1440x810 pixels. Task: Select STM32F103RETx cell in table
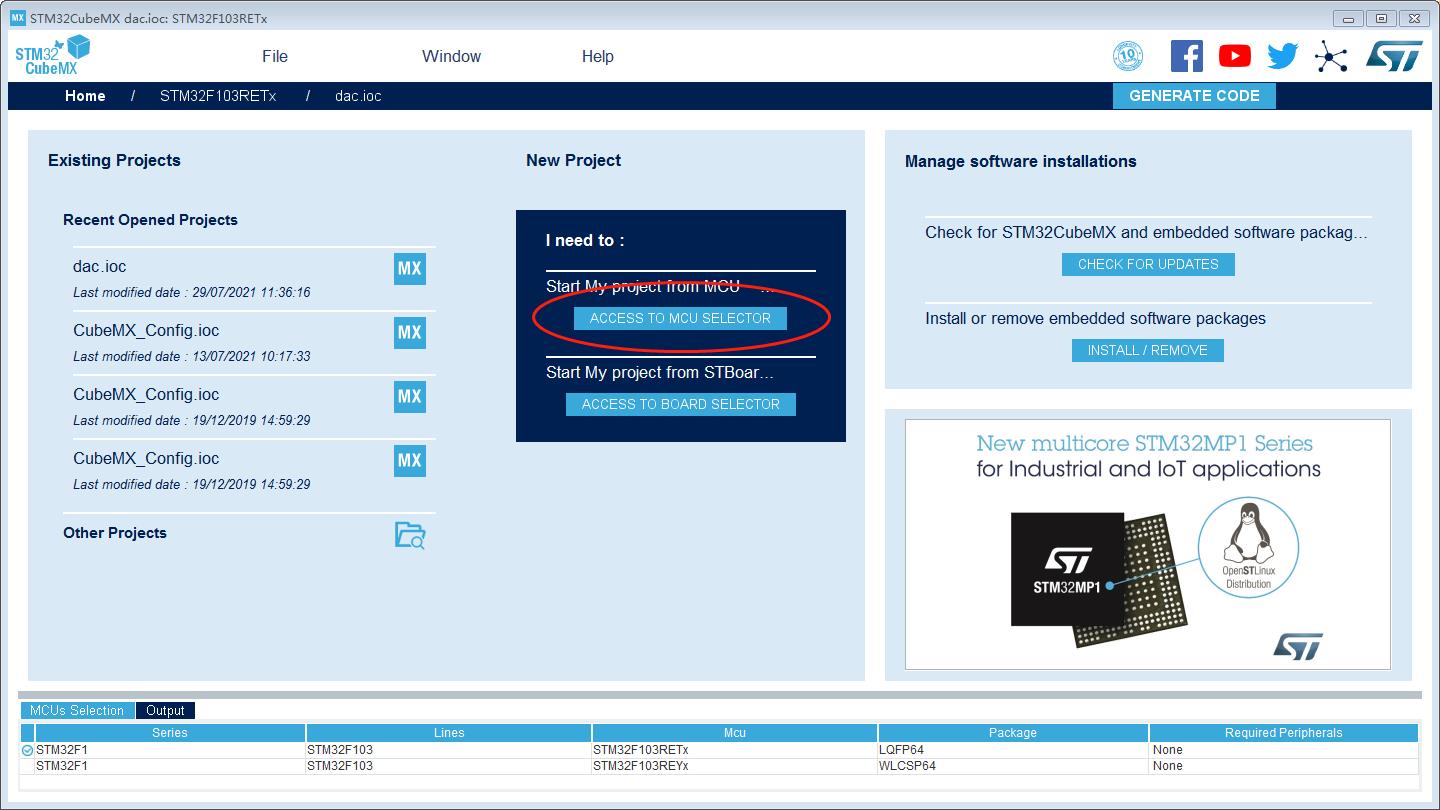735,750
